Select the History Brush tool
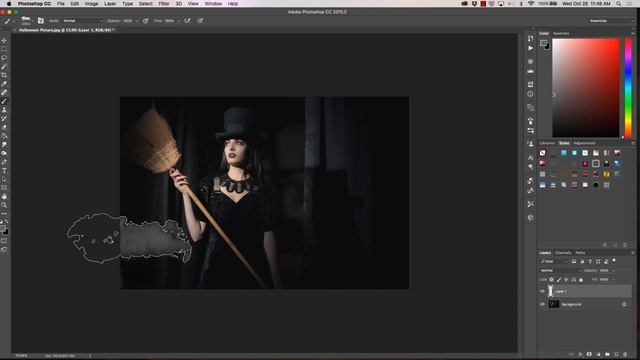Screen dimensions: 640x360 click(x=4, y=118)
